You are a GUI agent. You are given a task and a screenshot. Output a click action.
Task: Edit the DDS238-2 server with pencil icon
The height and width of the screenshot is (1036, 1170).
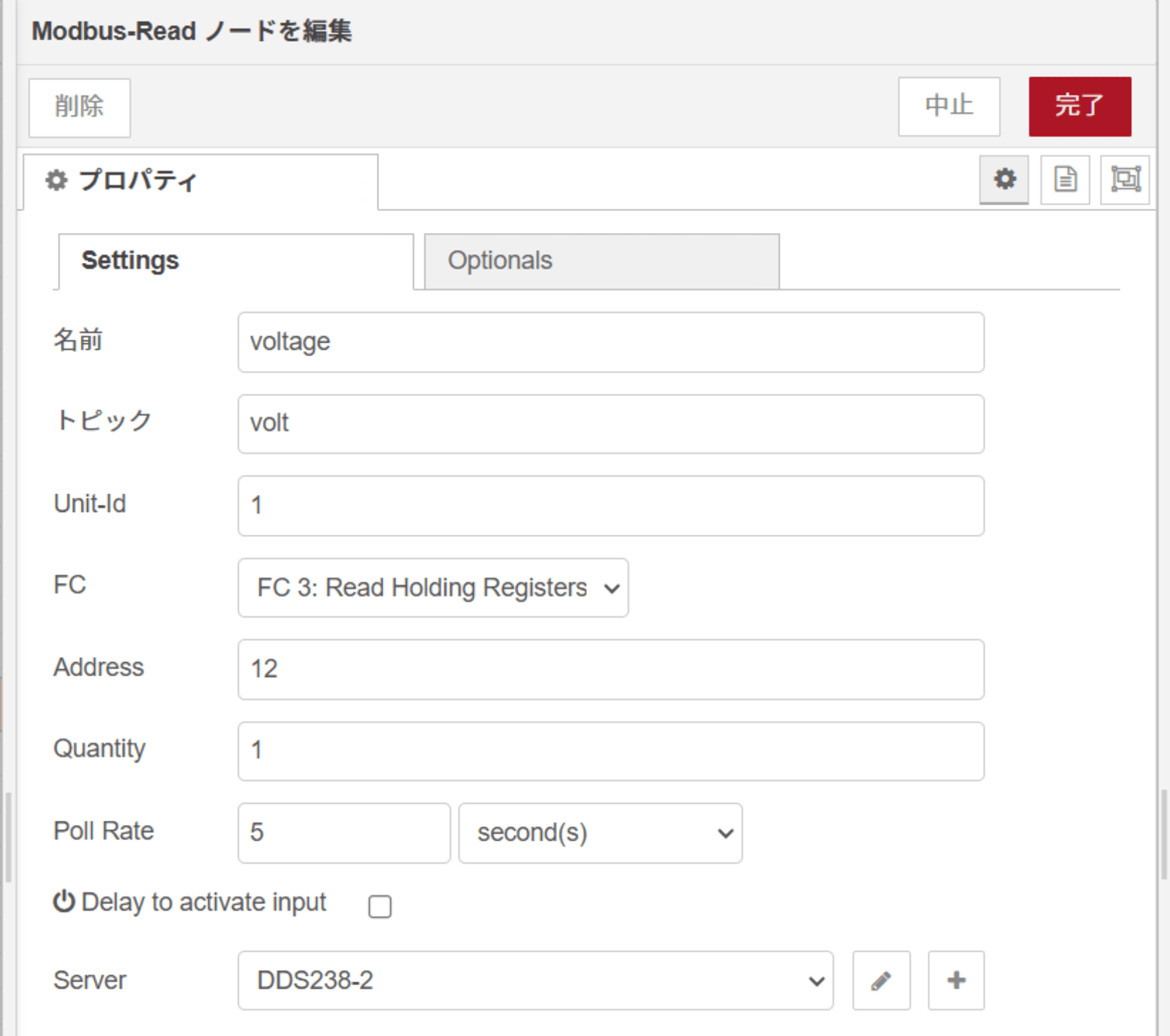[881, 980]
